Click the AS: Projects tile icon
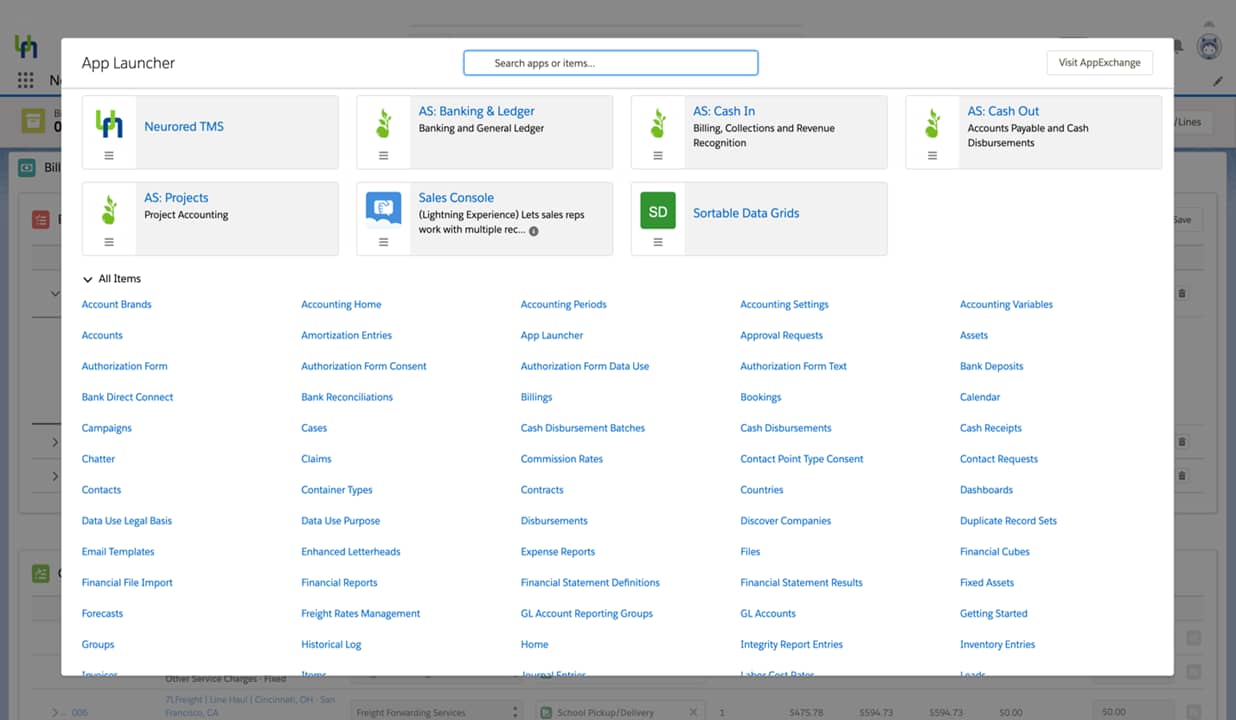This screenshot has height=720, width=1236. [109, 209]
